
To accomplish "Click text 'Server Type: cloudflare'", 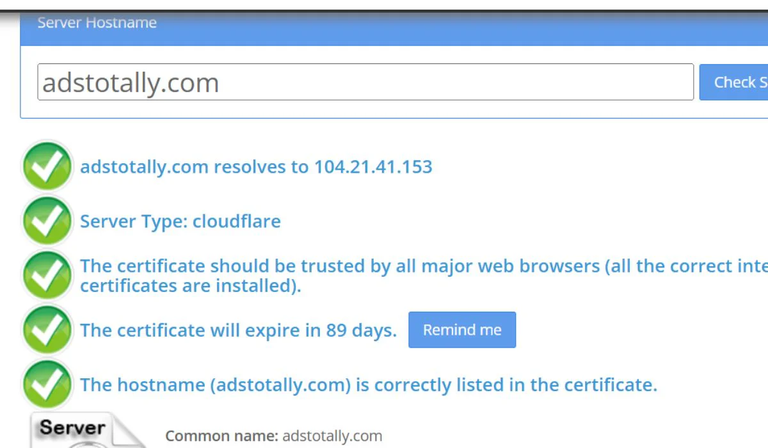I will pos(180,221).
